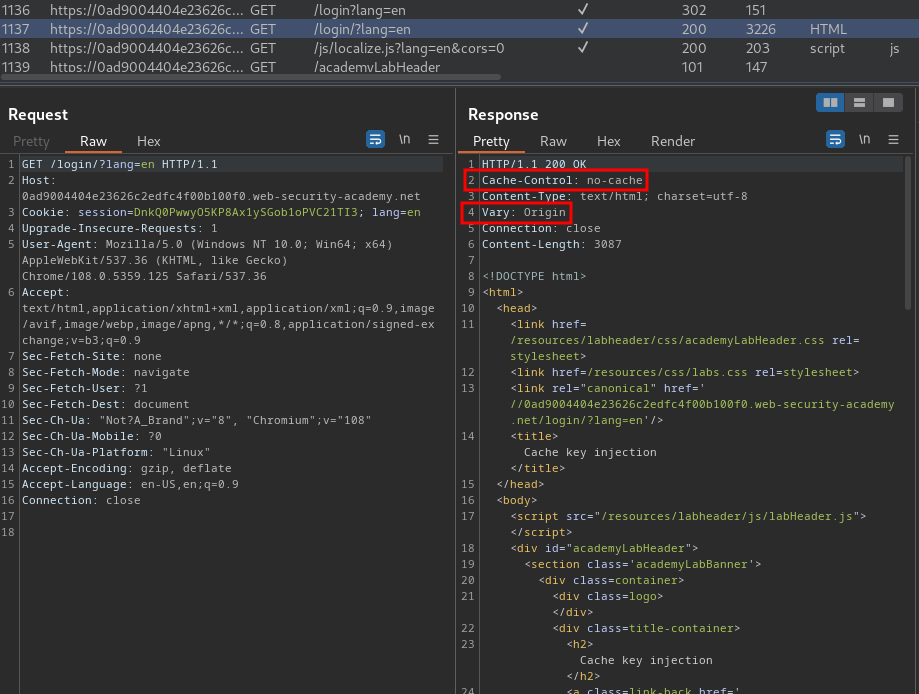Click the Response panel vertical scrollbar
Viewport: 919px width, 694px height.
909,232
